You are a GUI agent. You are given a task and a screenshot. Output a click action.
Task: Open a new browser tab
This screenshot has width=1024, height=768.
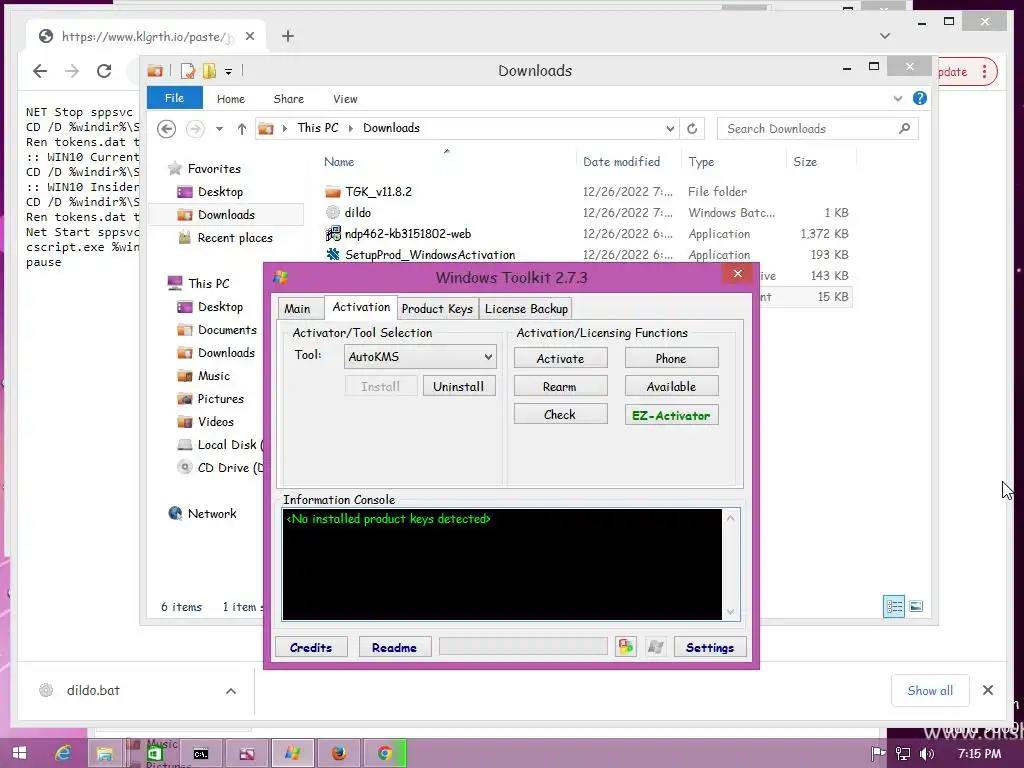(x=288, y=36)
